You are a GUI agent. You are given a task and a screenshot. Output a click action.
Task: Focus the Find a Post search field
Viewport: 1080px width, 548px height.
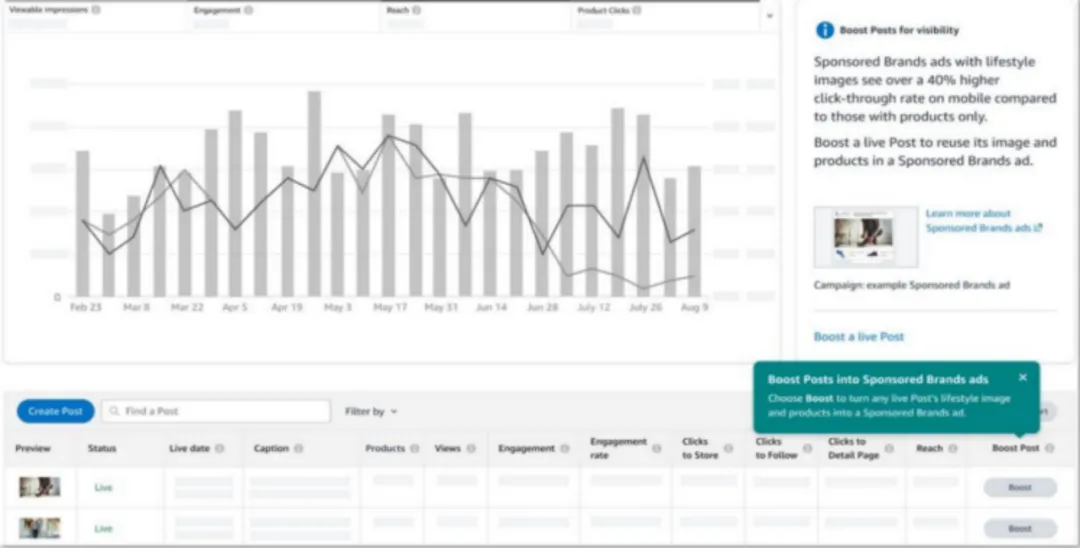click(x=216, y=411)
